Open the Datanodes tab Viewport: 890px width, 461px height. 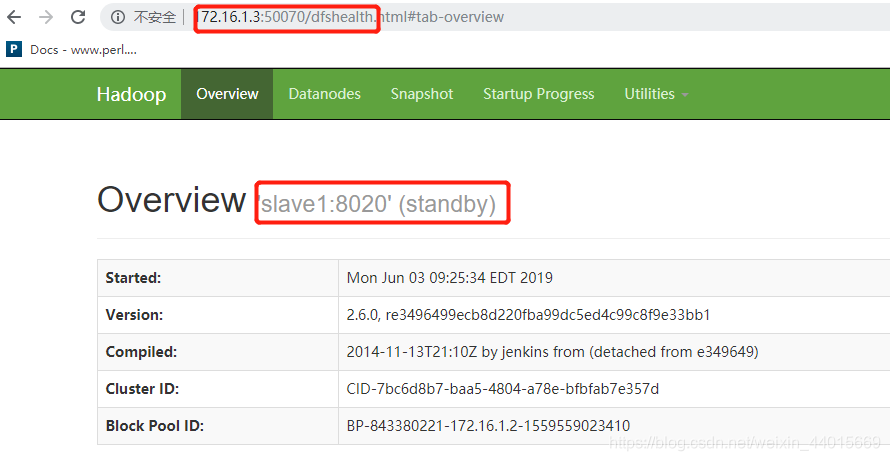click(325, 94)
